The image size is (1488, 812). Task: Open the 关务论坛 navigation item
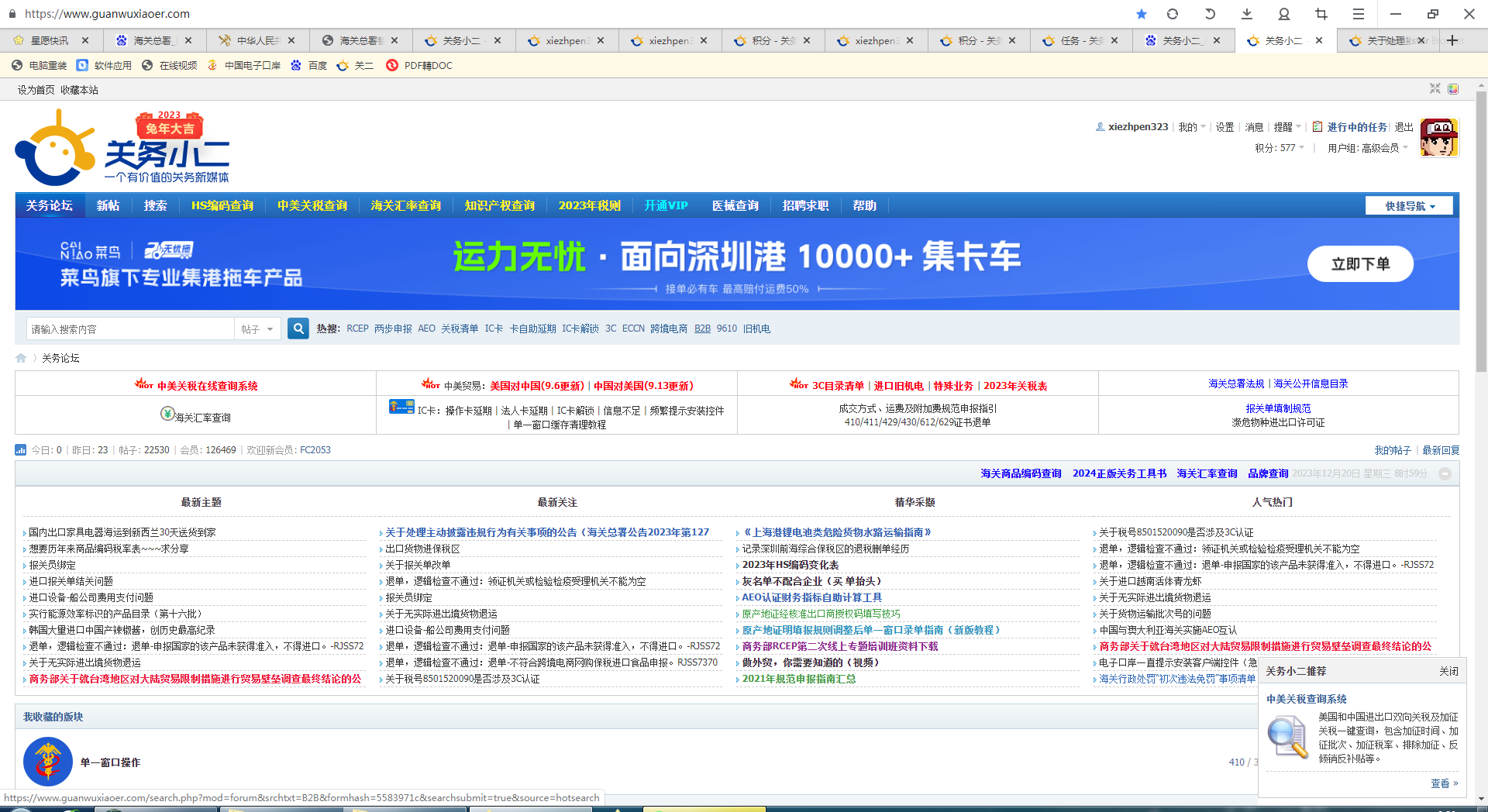coord(50,205)
